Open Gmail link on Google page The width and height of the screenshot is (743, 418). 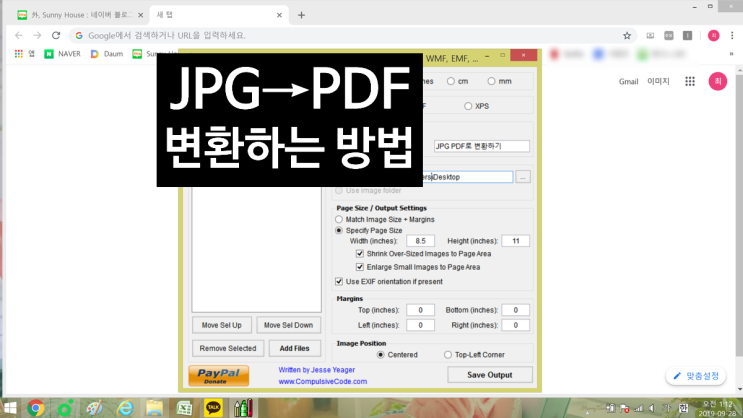[628, 82]
